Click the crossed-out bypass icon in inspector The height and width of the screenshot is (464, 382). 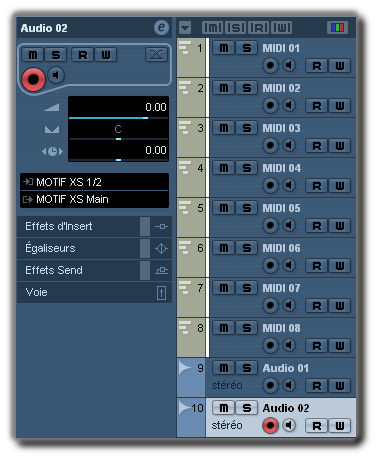coord(156,54)
